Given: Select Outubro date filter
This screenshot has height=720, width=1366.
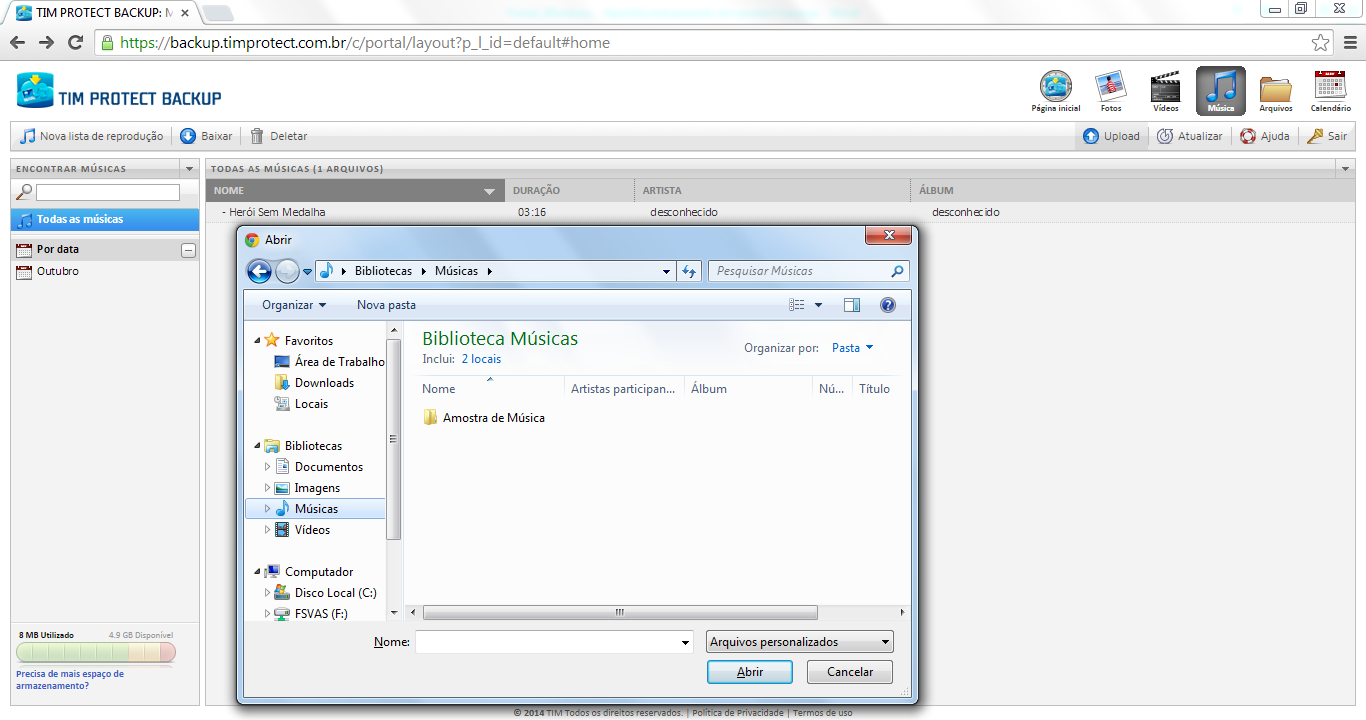Looking at the screenshot, I should 57,272.
